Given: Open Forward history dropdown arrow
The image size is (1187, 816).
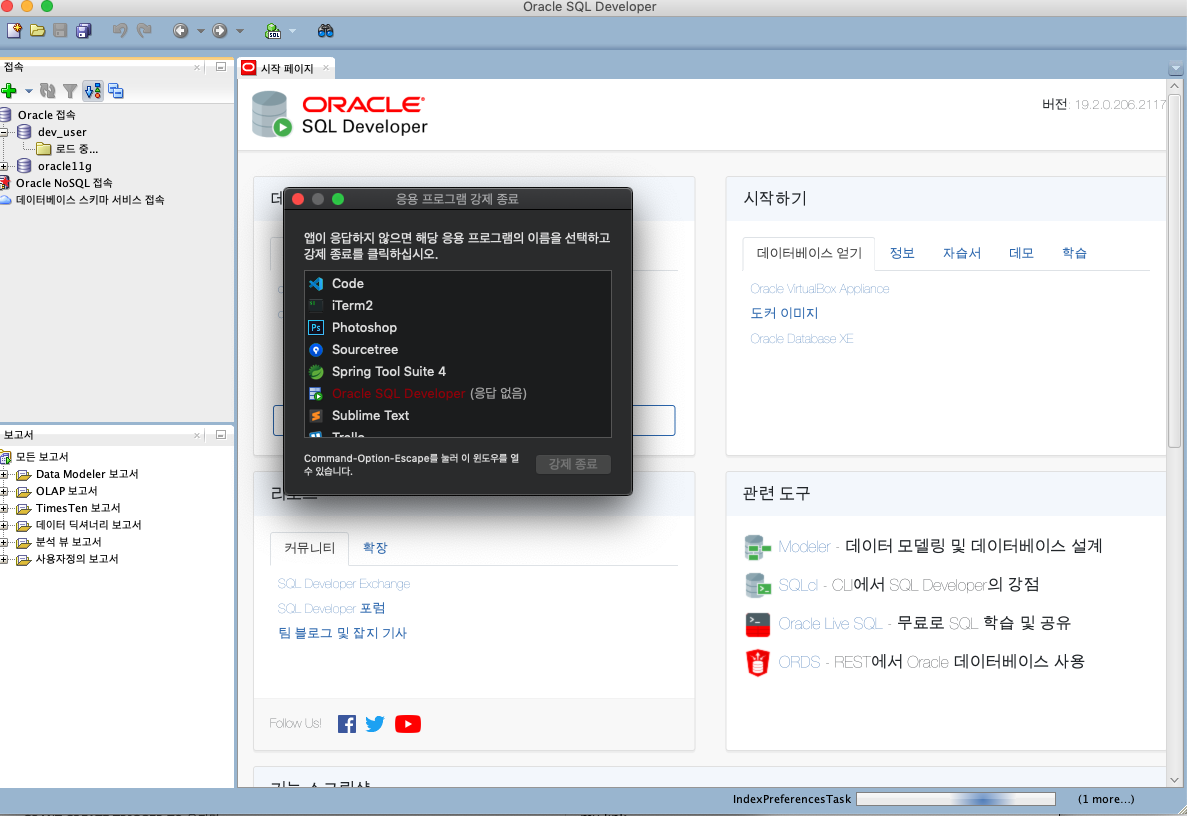Looking at the screenshot, I should [240, 31].
